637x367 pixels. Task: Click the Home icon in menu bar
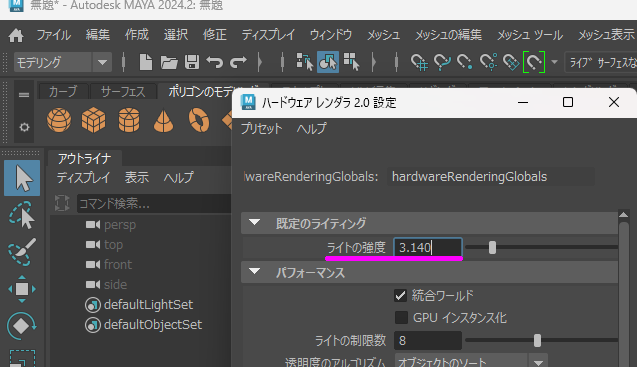tap(16, 35)
